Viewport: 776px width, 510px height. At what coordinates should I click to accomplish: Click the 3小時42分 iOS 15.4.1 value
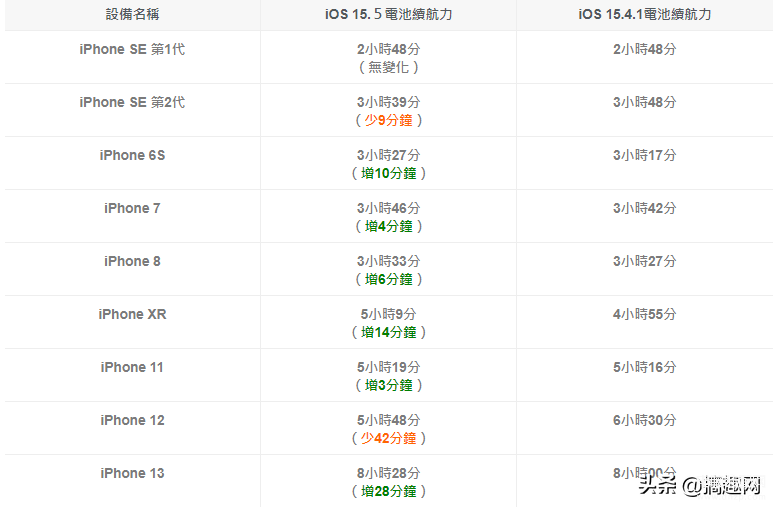(x=644, y=208)
